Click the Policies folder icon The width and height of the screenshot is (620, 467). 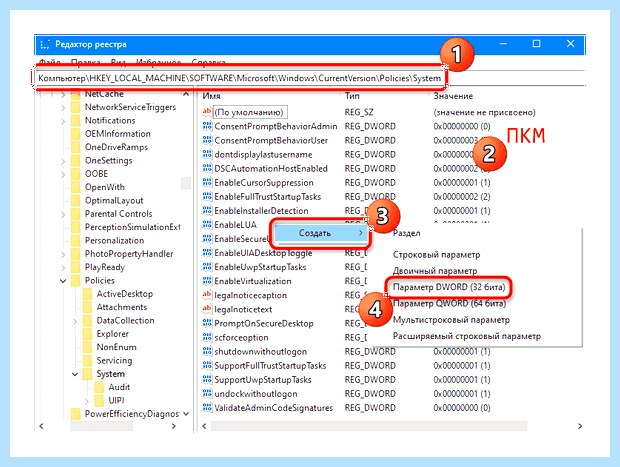[x=76, y=280]
